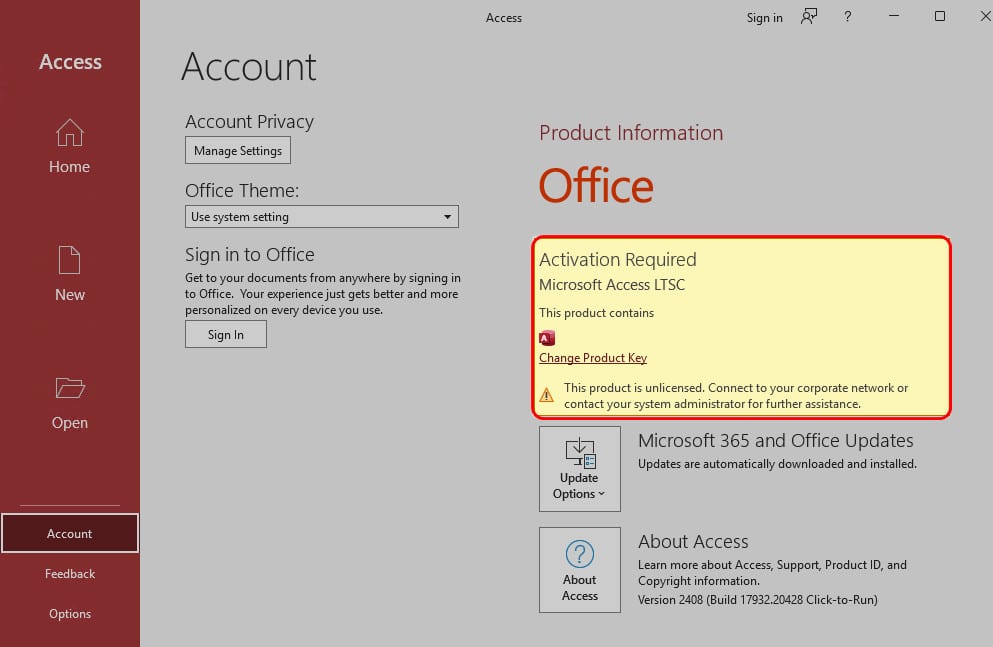Image resolution: width=993 pixels, height=647 pixels.
Task: Click the Sign In button
Action: pos(226,334)
